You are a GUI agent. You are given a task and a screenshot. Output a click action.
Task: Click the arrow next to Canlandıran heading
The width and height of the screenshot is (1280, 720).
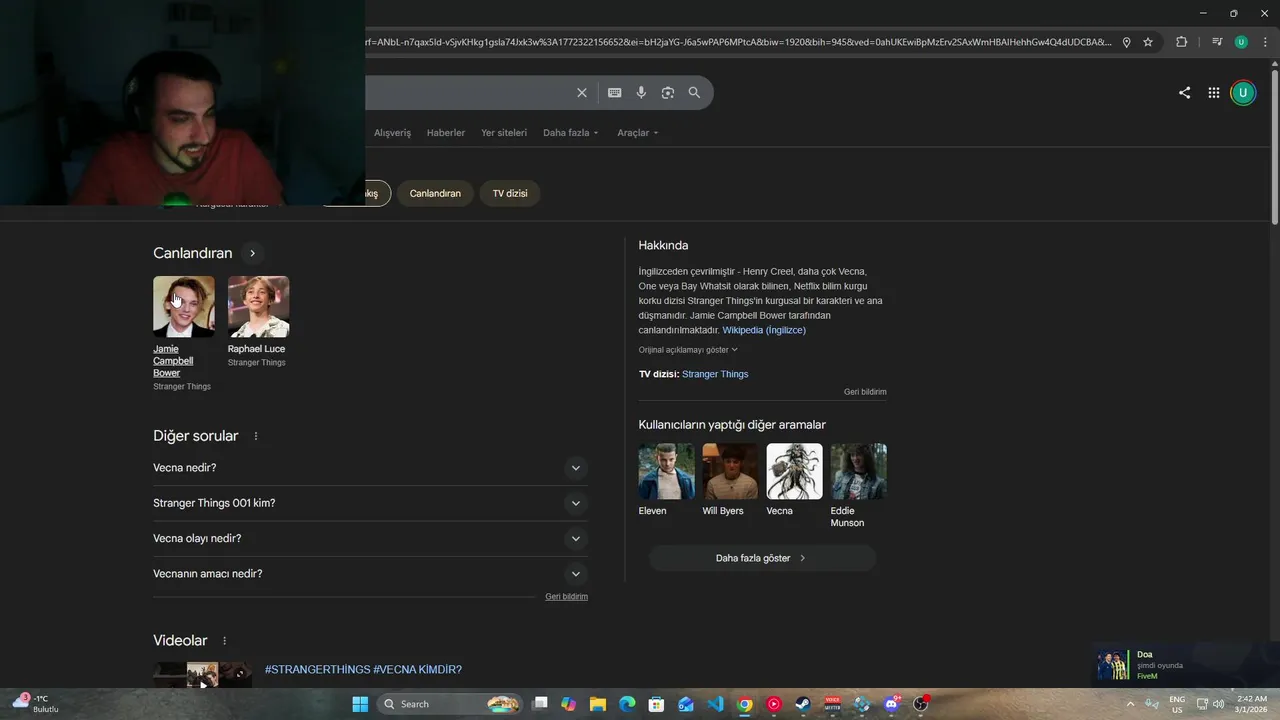[252, 254]
